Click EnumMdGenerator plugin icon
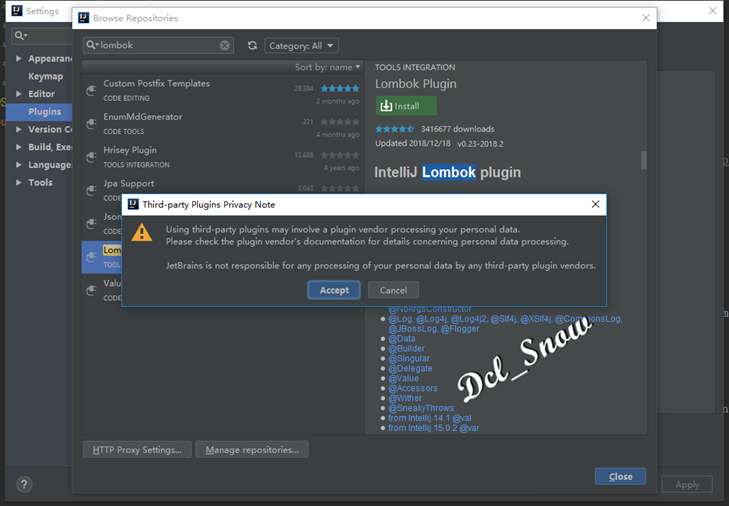The height and width of the screenshot is (506, 729). pyautogui.click(x=92, y=124)
